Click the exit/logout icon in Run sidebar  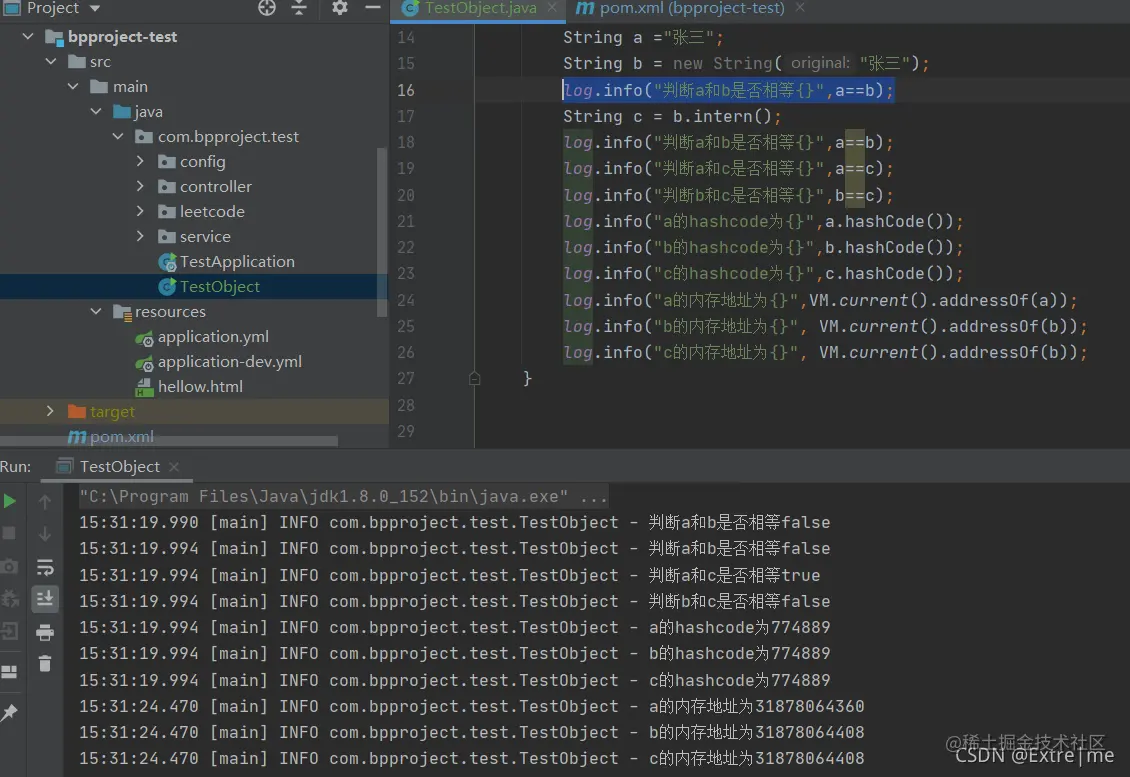[x=9, y=631]
